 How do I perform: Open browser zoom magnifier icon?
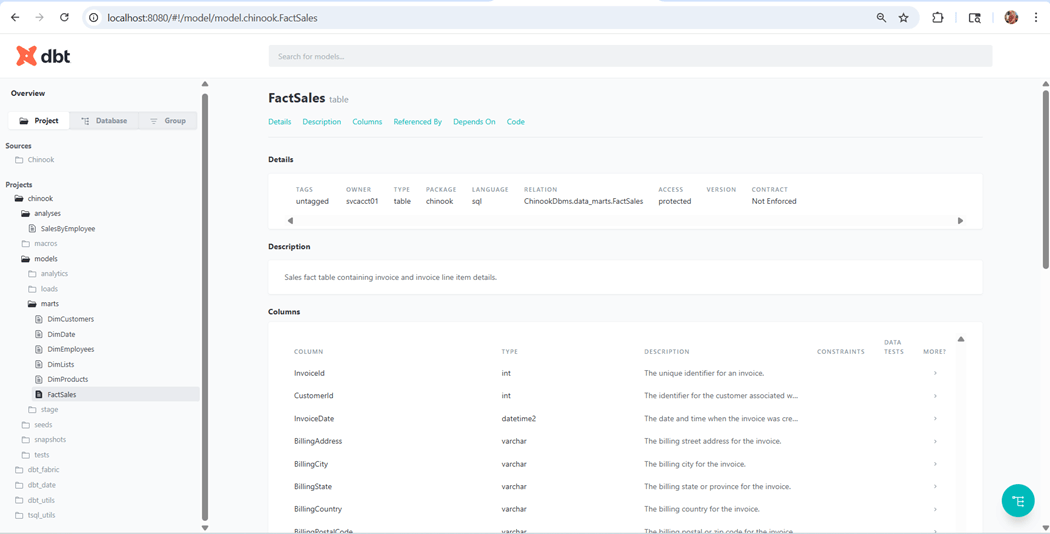tap(881, 18)
